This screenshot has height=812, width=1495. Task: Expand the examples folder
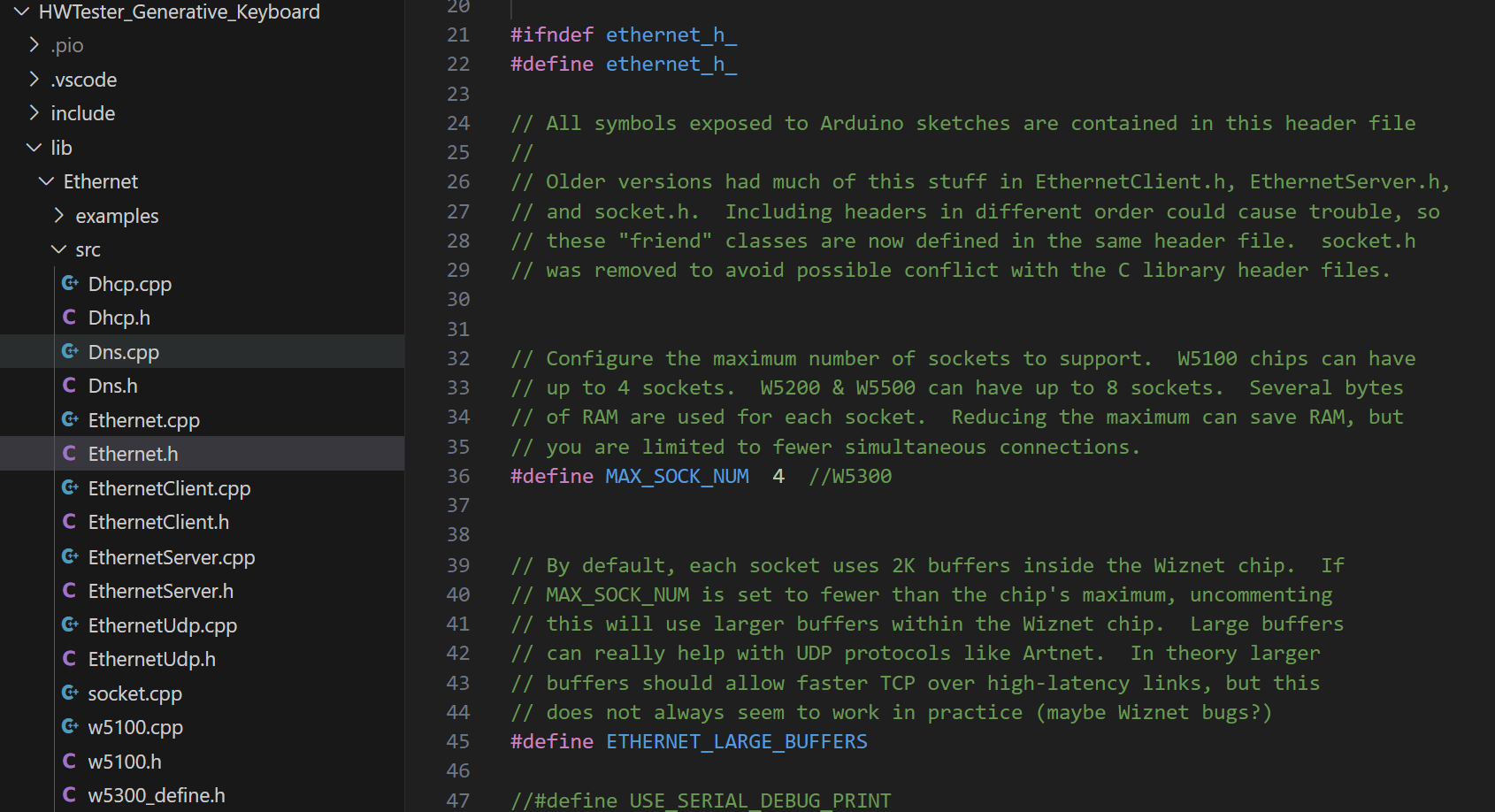tap(59, 216)
